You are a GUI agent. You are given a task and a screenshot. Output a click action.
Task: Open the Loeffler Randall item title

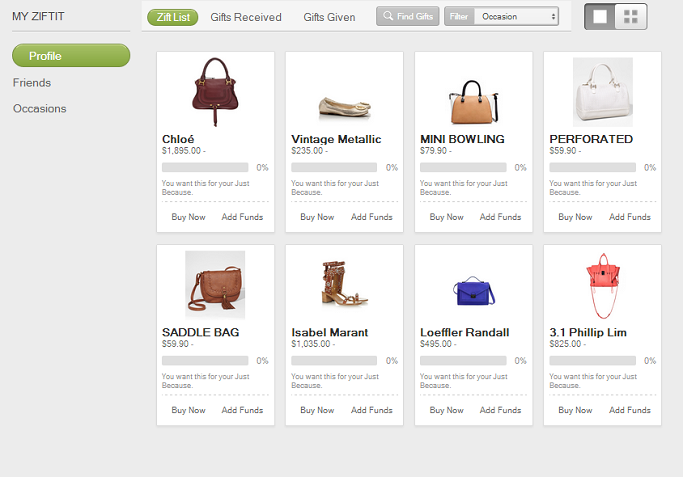pos(465,332)
